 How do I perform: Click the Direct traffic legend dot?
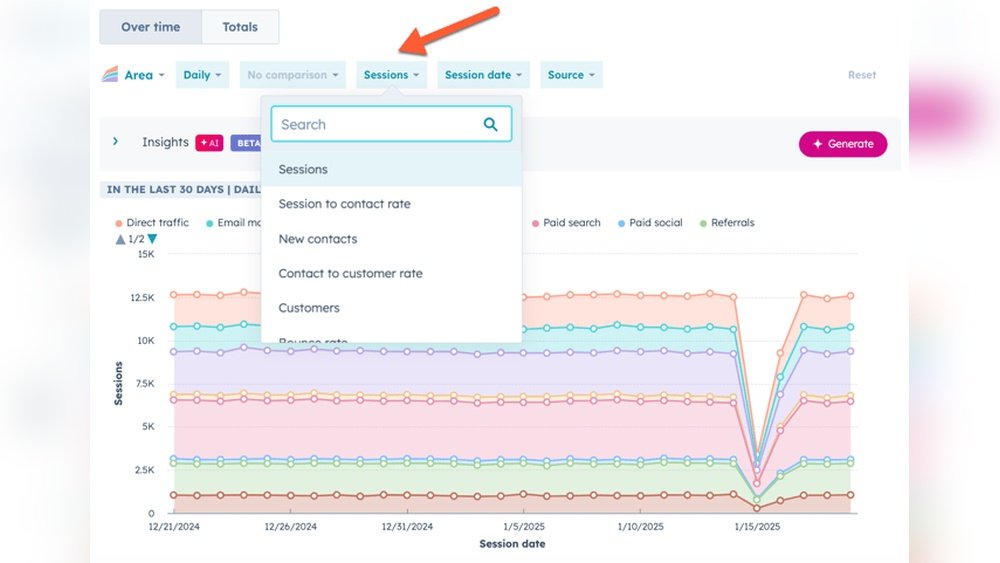pyautogui.click(x=119, y=223)
